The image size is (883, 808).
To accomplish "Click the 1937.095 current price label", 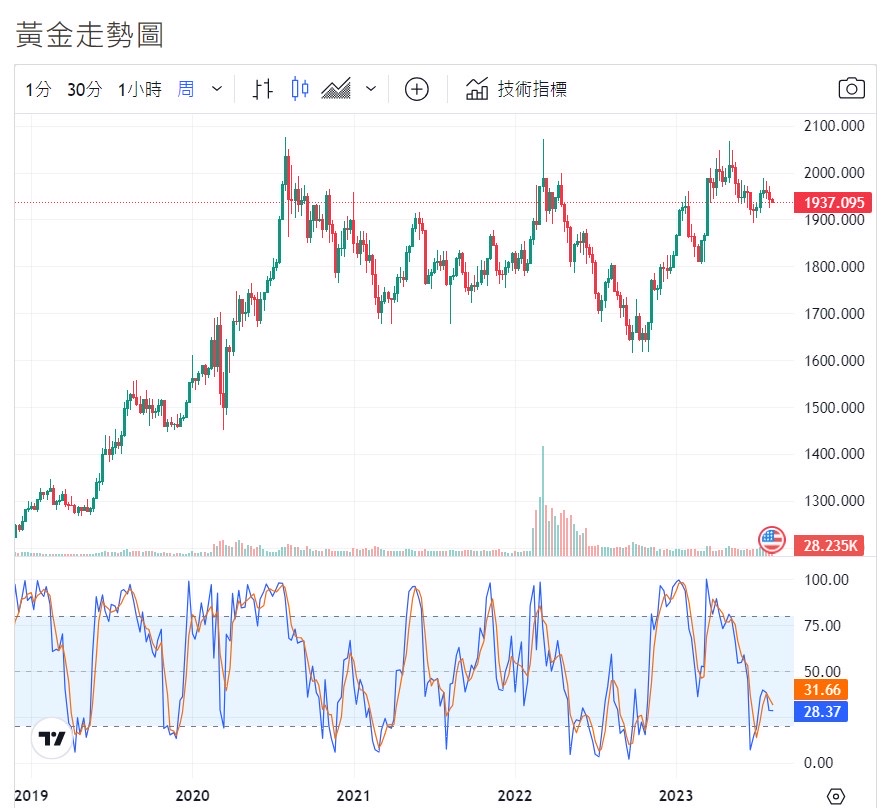I will coord(833,203).
